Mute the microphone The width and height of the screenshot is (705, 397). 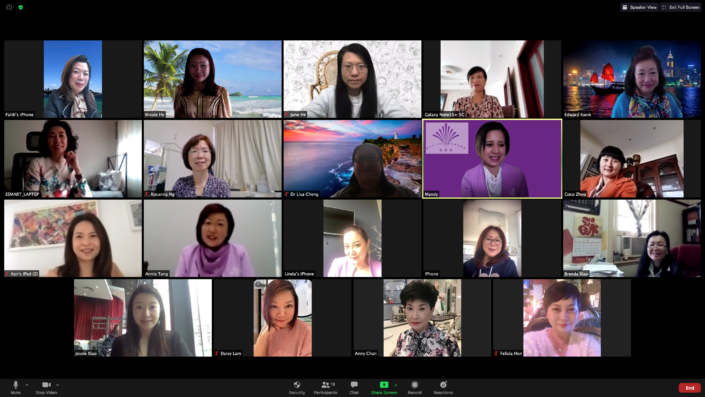[x=15, y=387]
